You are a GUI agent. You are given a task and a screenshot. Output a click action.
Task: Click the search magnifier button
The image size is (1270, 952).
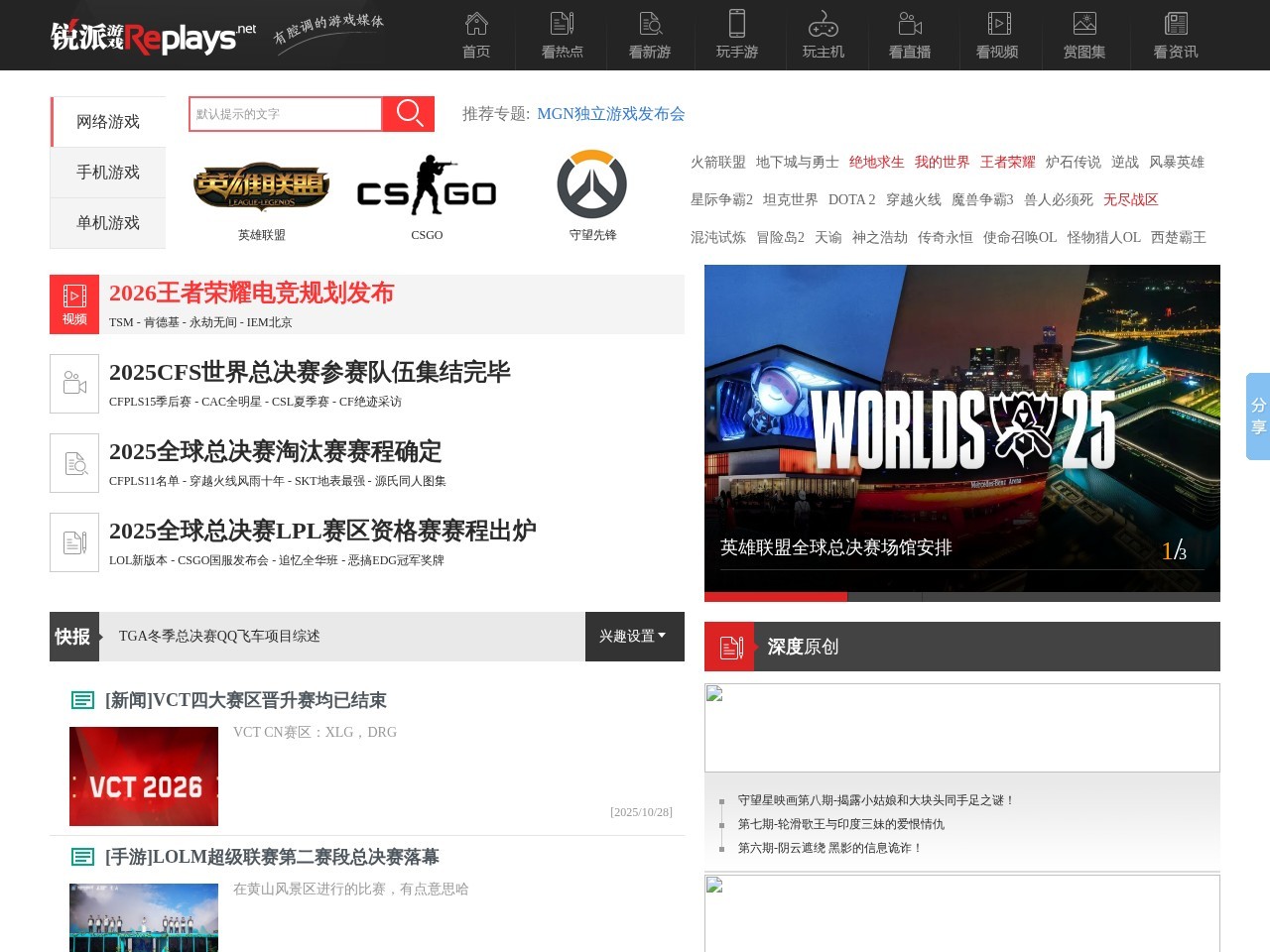tap(407, 114)
